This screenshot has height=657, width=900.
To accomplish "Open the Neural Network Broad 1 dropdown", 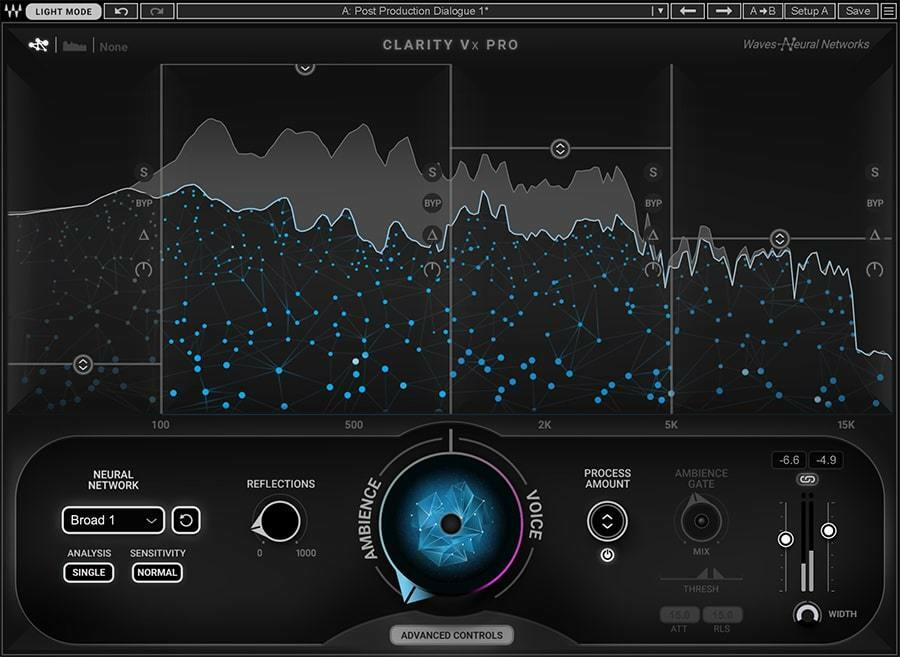I will [x=112, y=520].
